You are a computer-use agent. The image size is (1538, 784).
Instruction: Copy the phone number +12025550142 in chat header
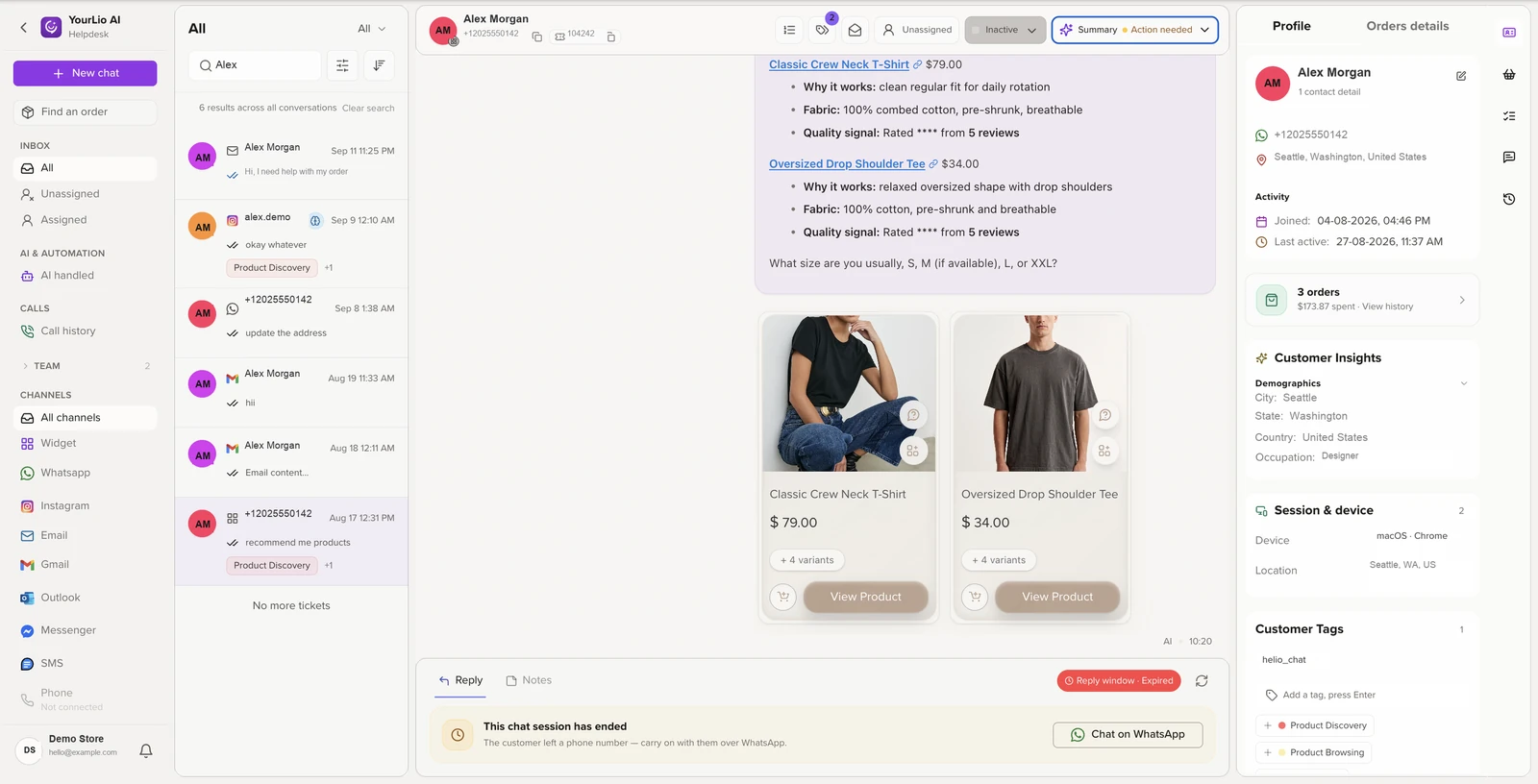pos(536,37)
